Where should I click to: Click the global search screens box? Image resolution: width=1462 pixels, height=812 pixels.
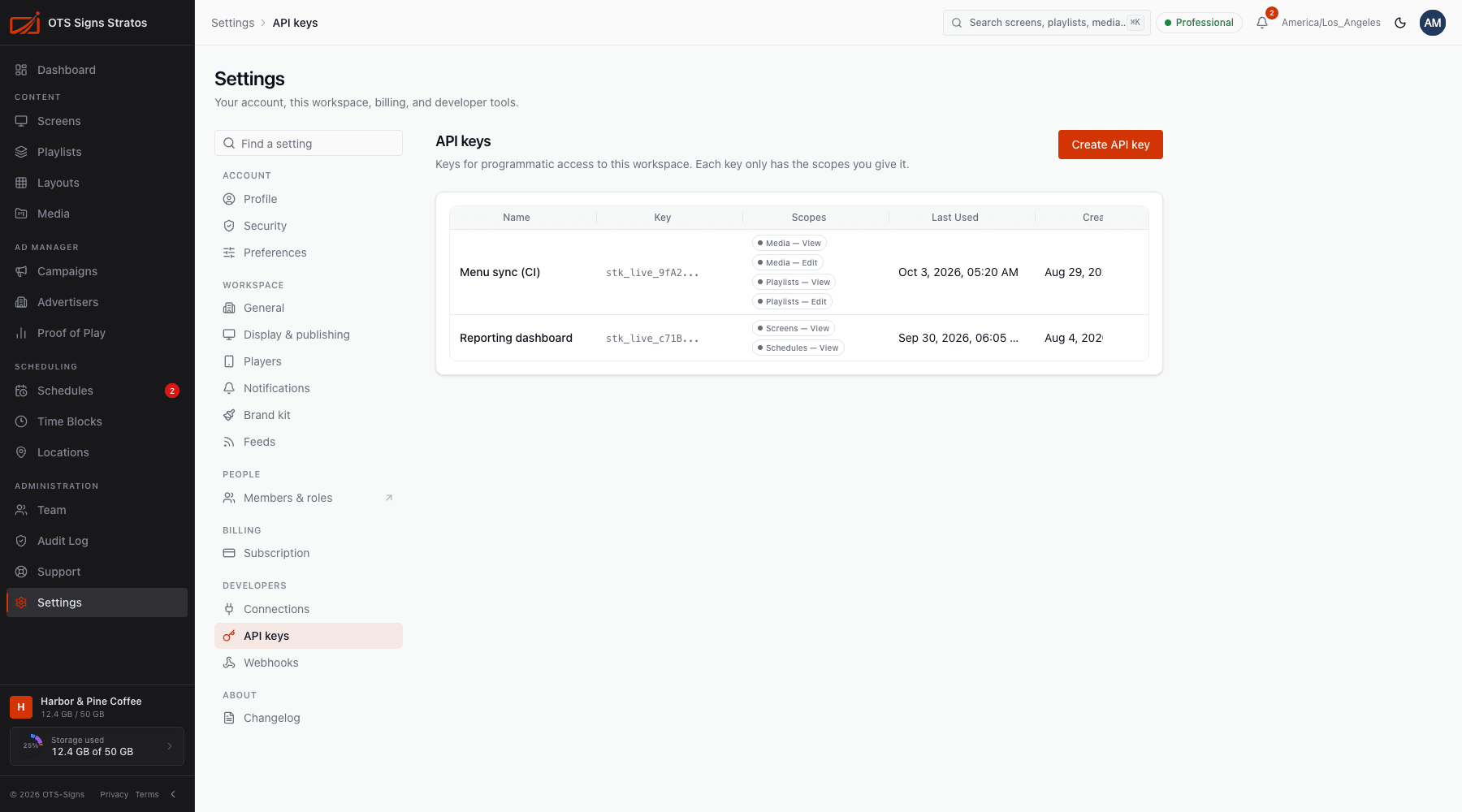point(1046,23)
